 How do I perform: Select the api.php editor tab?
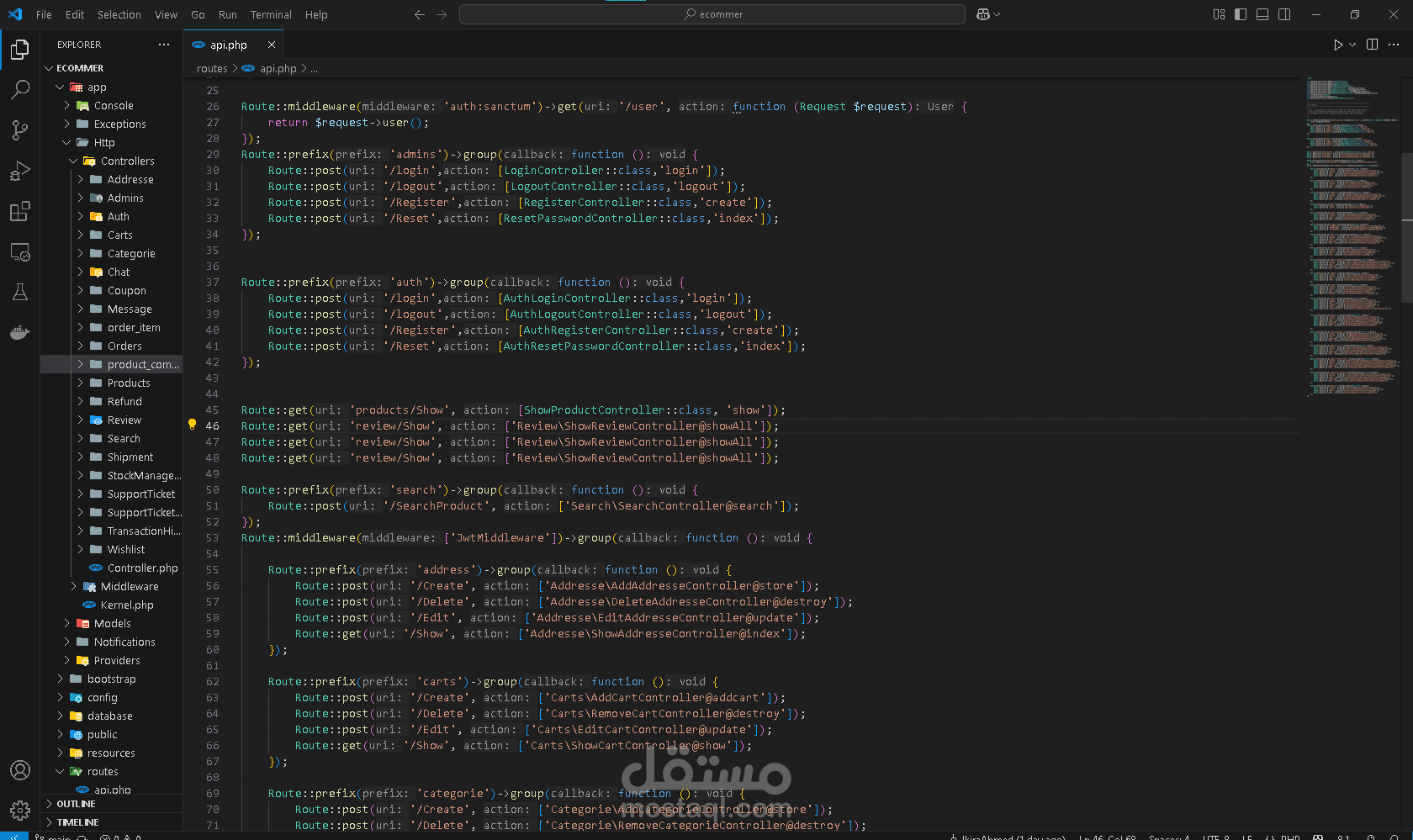tap(233, 45)
